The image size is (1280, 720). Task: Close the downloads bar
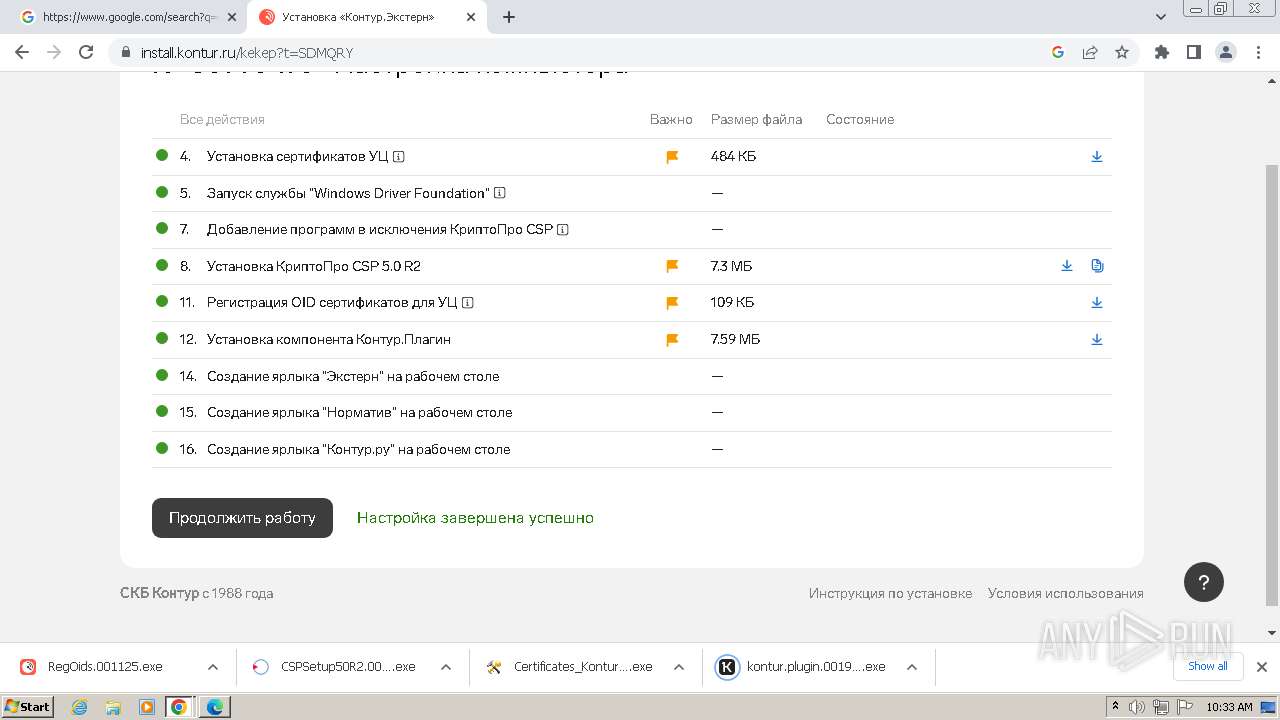click(x=1262, y=666)
